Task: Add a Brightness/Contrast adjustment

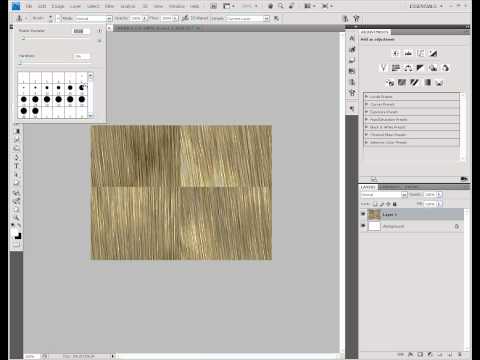Action: click(x=396, y=53)
